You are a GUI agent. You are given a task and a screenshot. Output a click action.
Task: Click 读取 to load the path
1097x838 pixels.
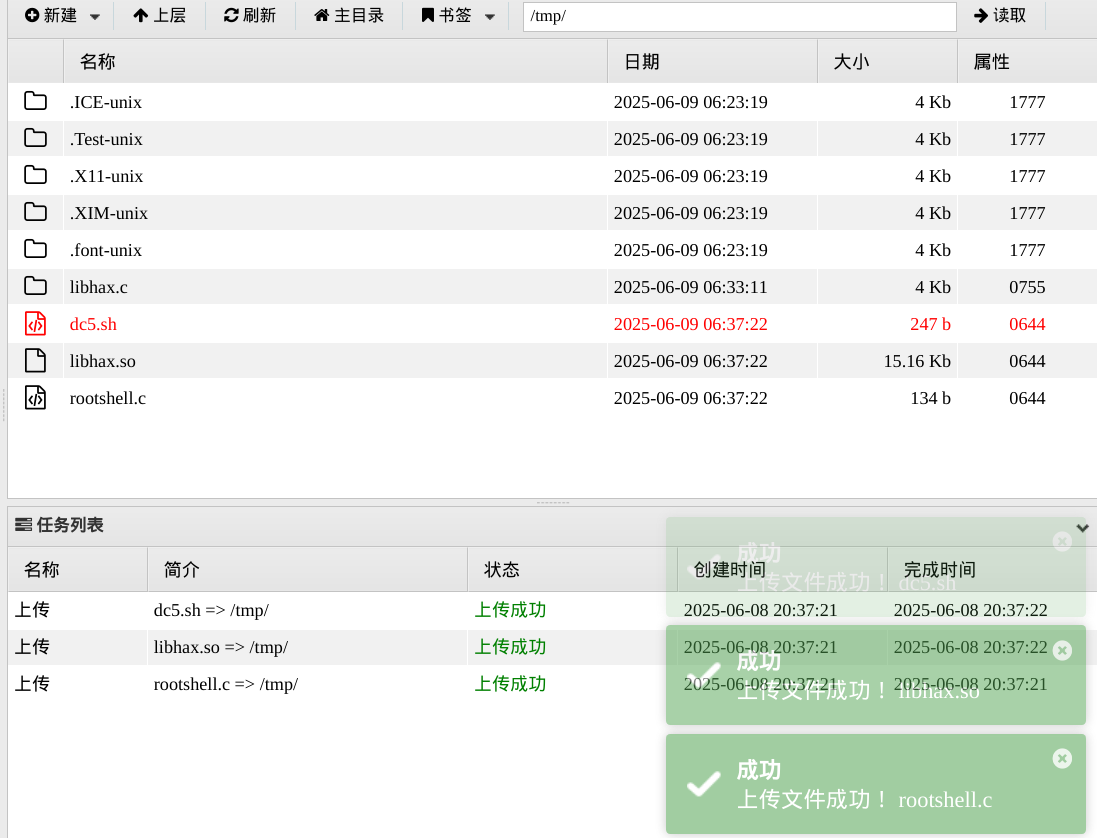[x=1000, y=15]
